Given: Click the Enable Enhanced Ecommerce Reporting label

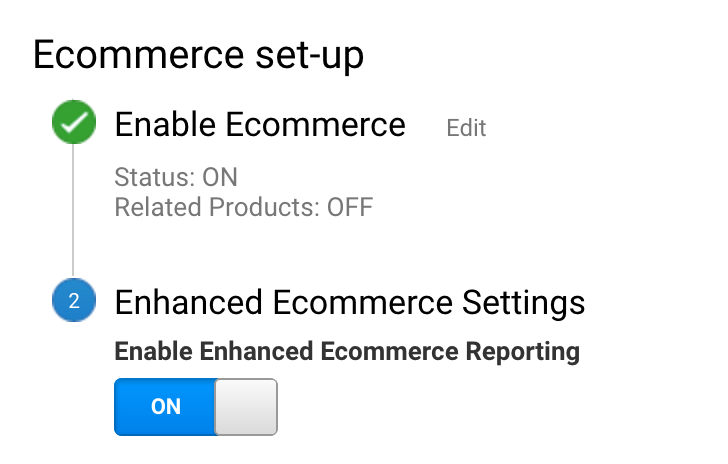Looking at the screenshot, I should (x=347, y=351).
